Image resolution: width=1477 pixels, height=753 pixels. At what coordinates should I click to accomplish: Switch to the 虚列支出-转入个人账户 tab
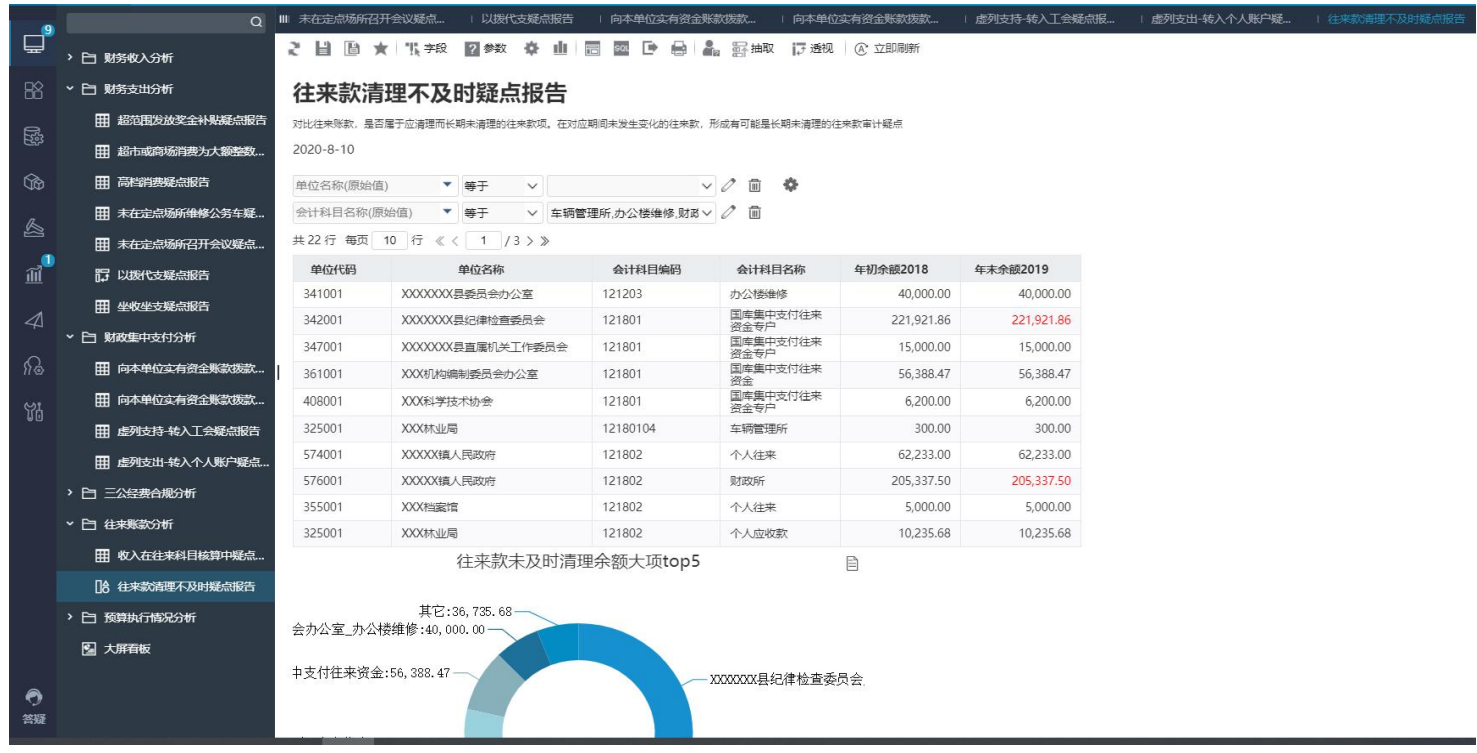pyautogui.click(x=1222, y=19)
